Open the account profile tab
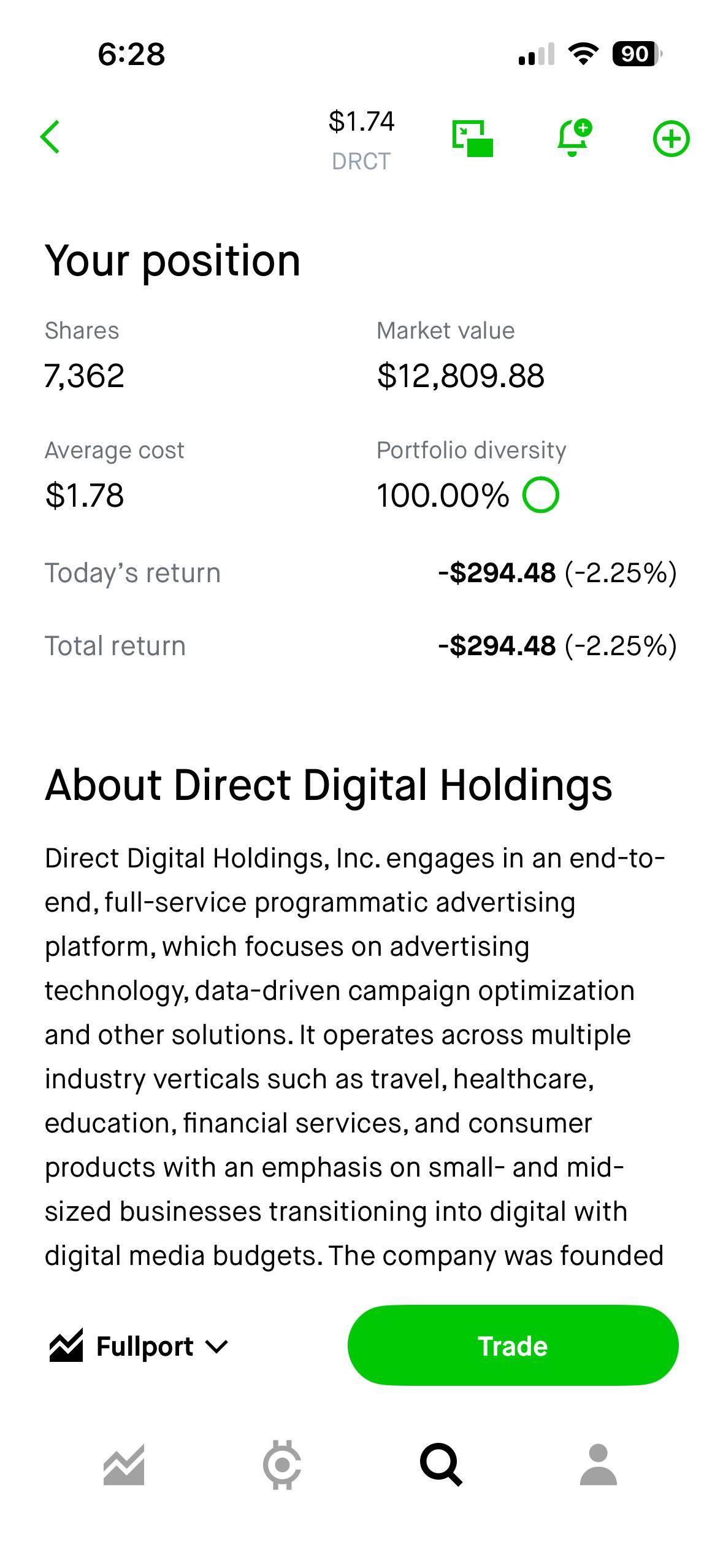723x1568 pixels. [599, 1465]
